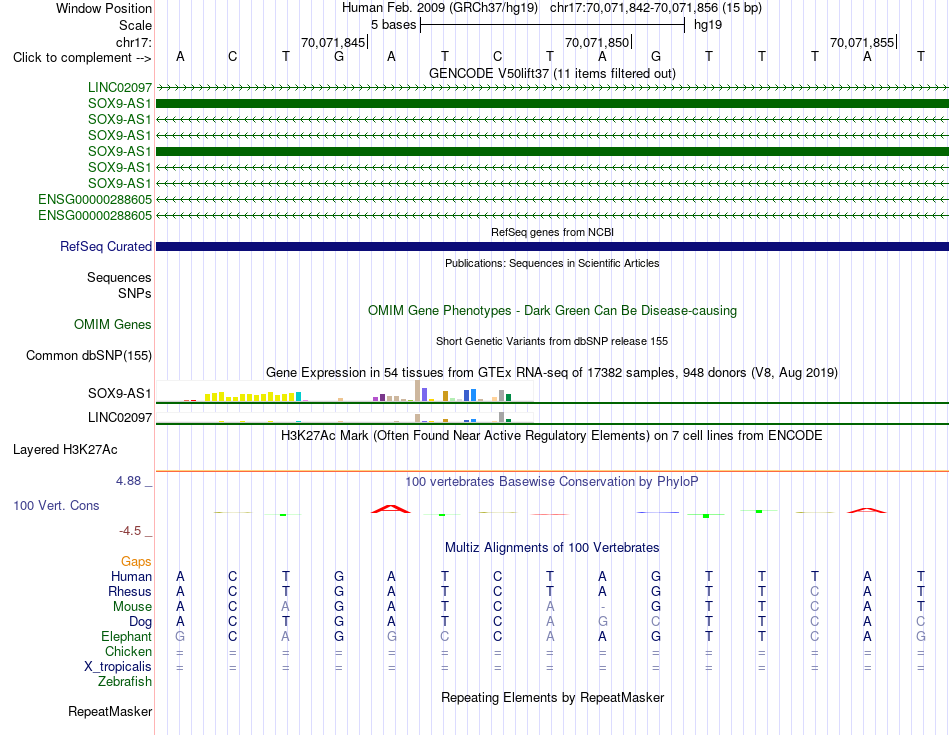Click the Mouse alignment row label

click(133, 607)
